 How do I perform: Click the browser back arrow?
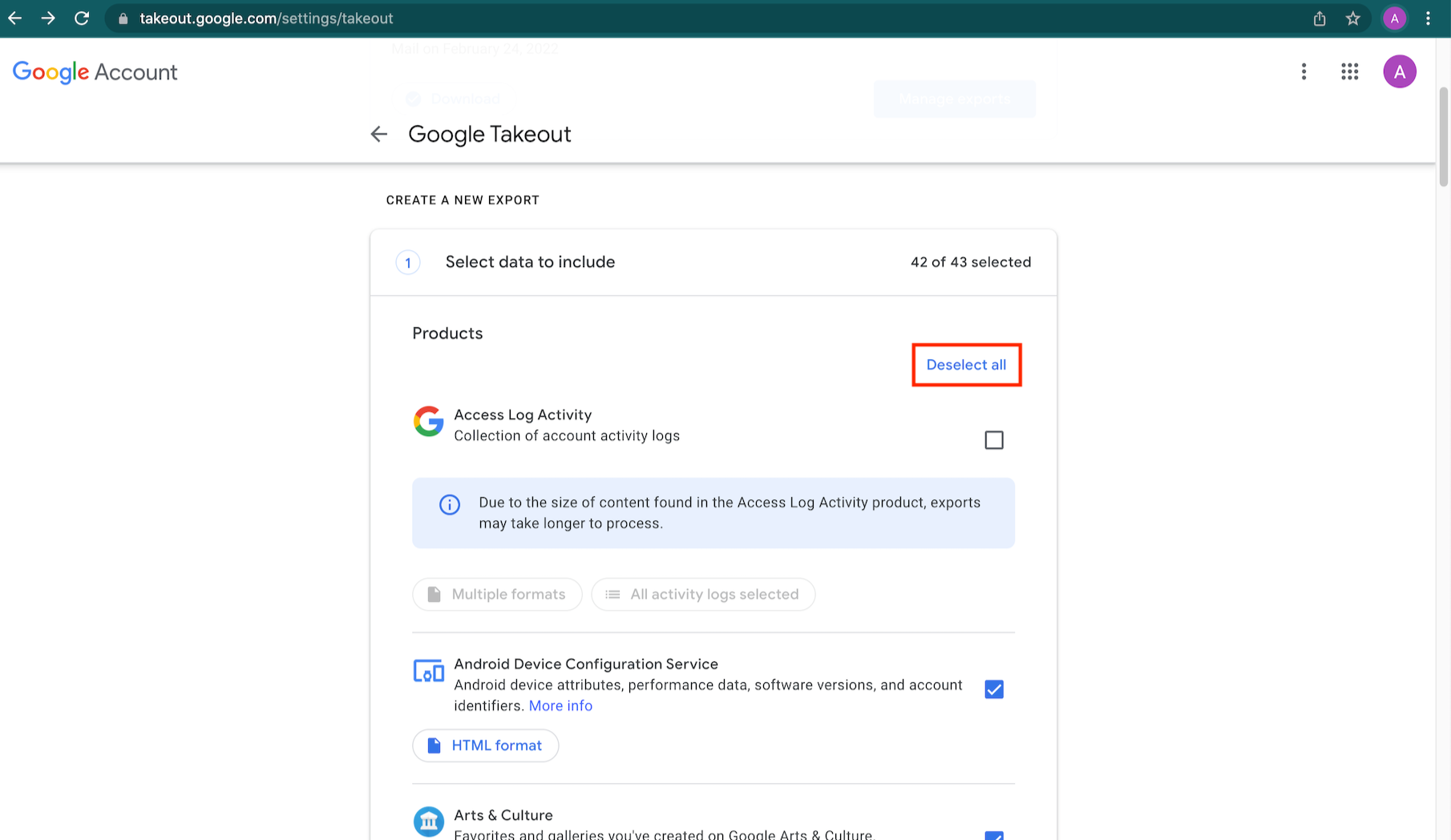pos(15,18)
